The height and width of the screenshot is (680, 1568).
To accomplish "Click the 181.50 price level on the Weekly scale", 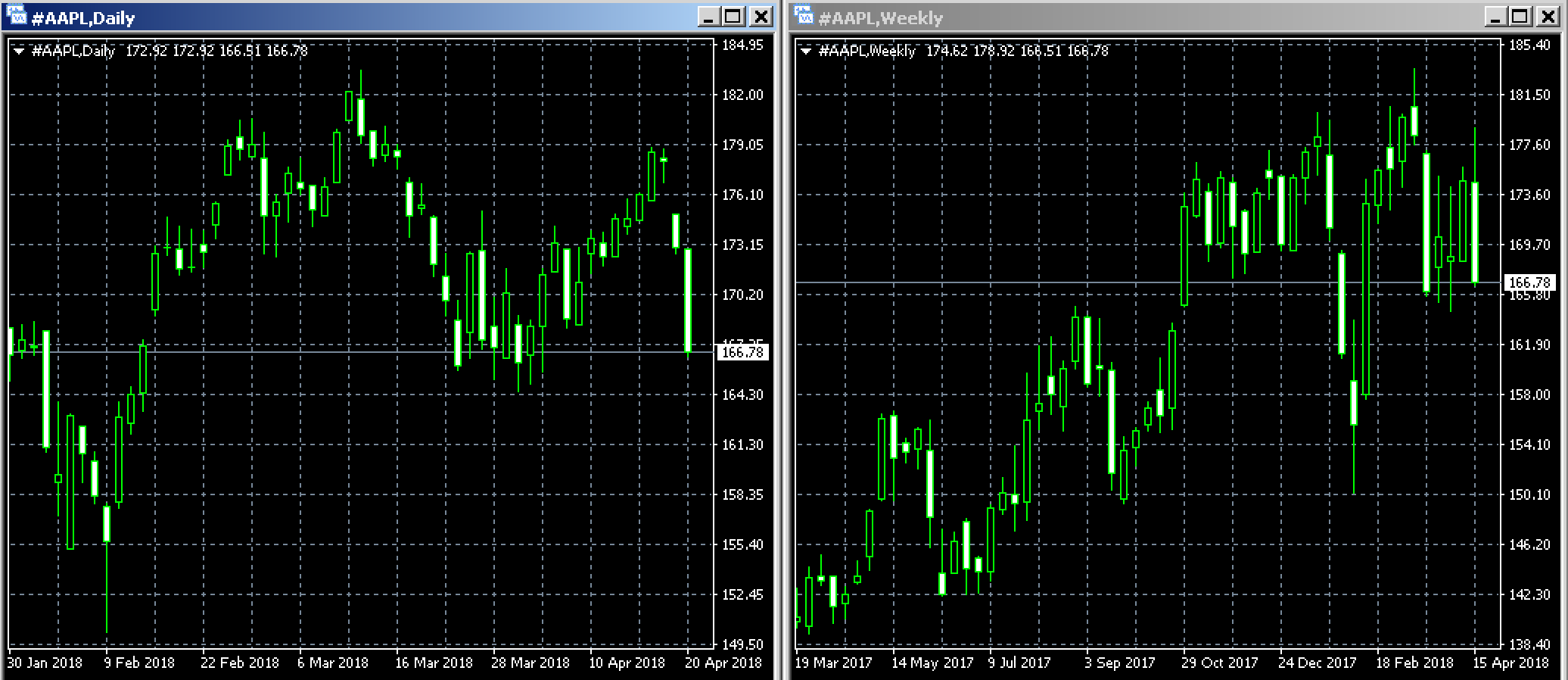I will [x=1529, y=95].
